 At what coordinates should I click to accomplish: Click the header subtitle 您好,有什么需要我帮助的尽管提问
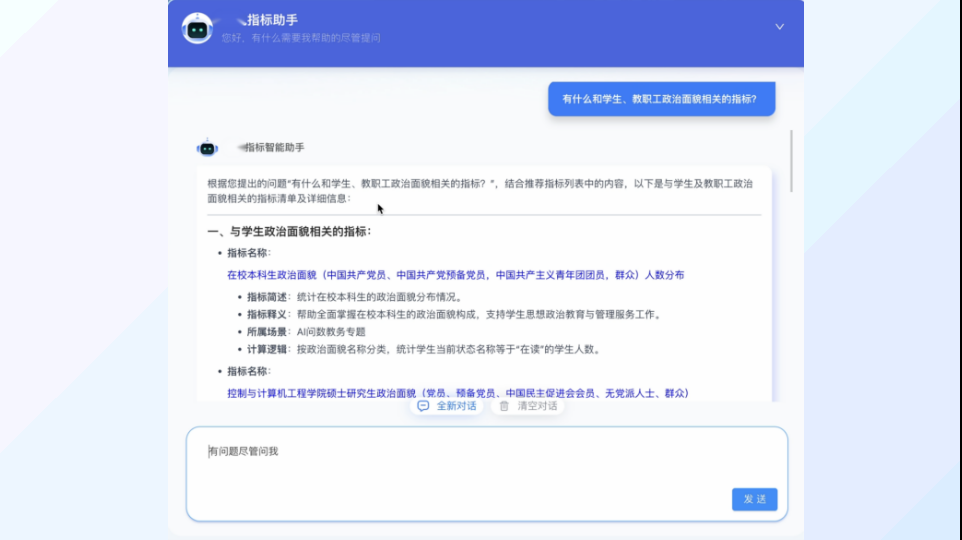(301, 38)
